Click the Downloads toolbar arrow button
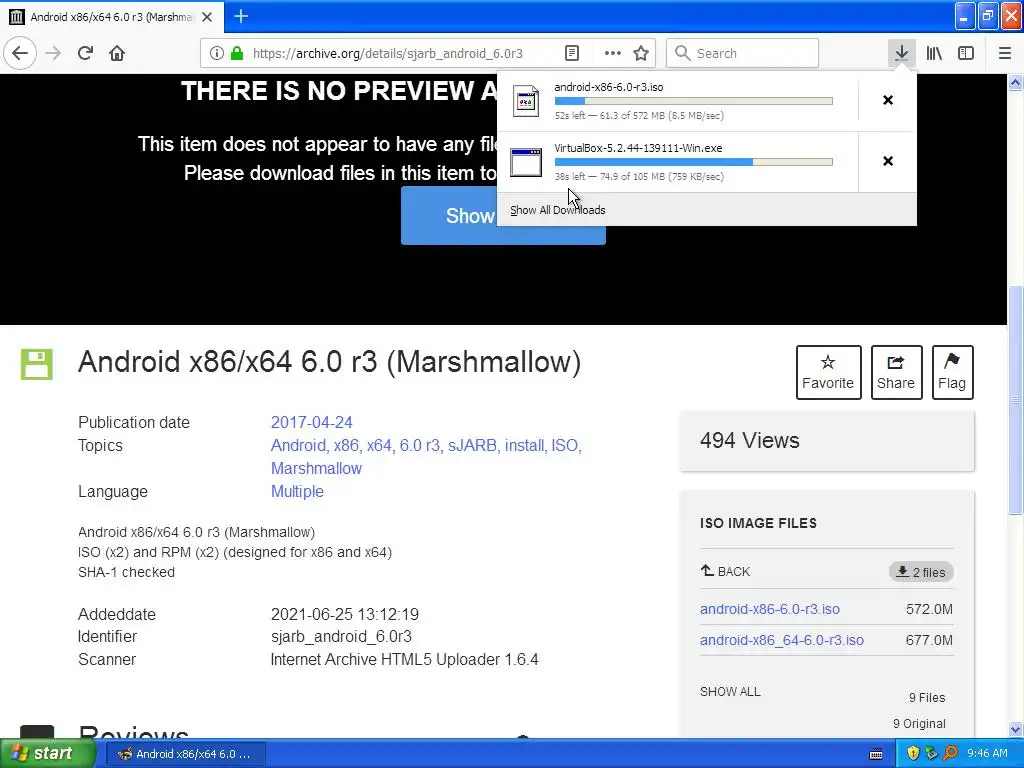 tap(901, 53)
